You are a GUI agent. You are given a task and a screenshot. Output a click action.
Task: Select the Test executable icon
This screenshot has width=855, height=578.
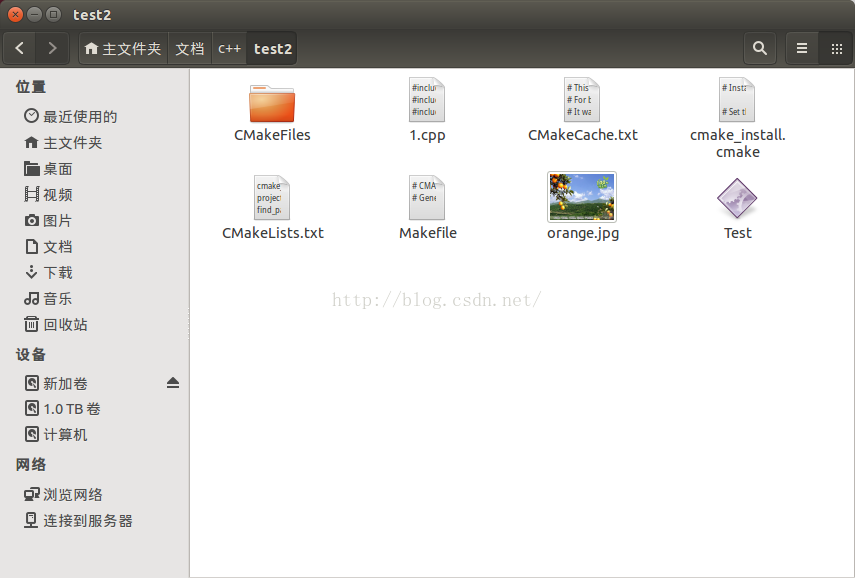click(x=737, y=198)
